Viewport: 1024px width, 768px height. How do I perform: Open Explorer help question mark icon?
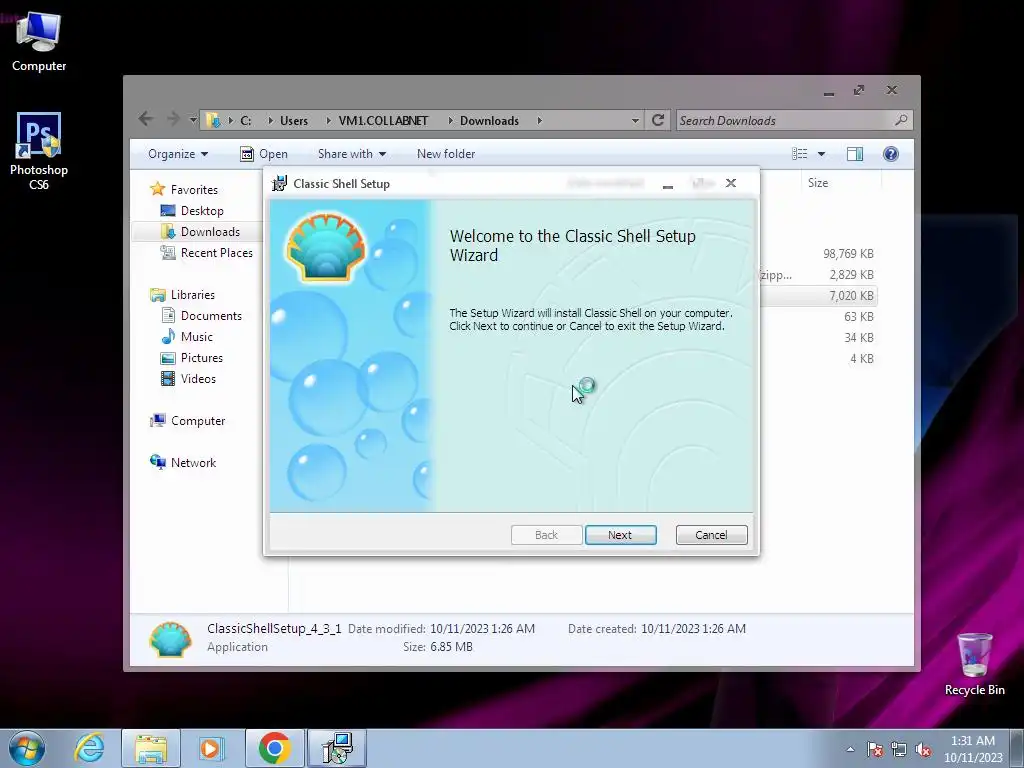tap(891, 154)
